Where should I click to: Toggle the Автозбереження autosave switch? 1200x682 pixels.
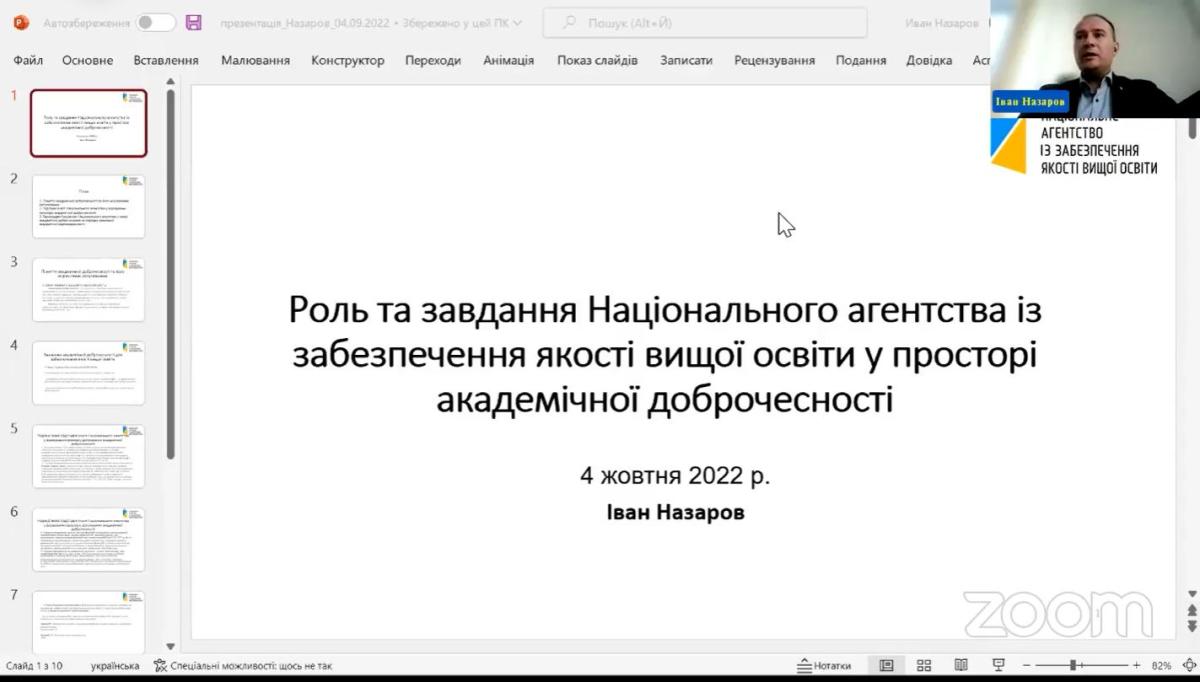tap(156, 22)
